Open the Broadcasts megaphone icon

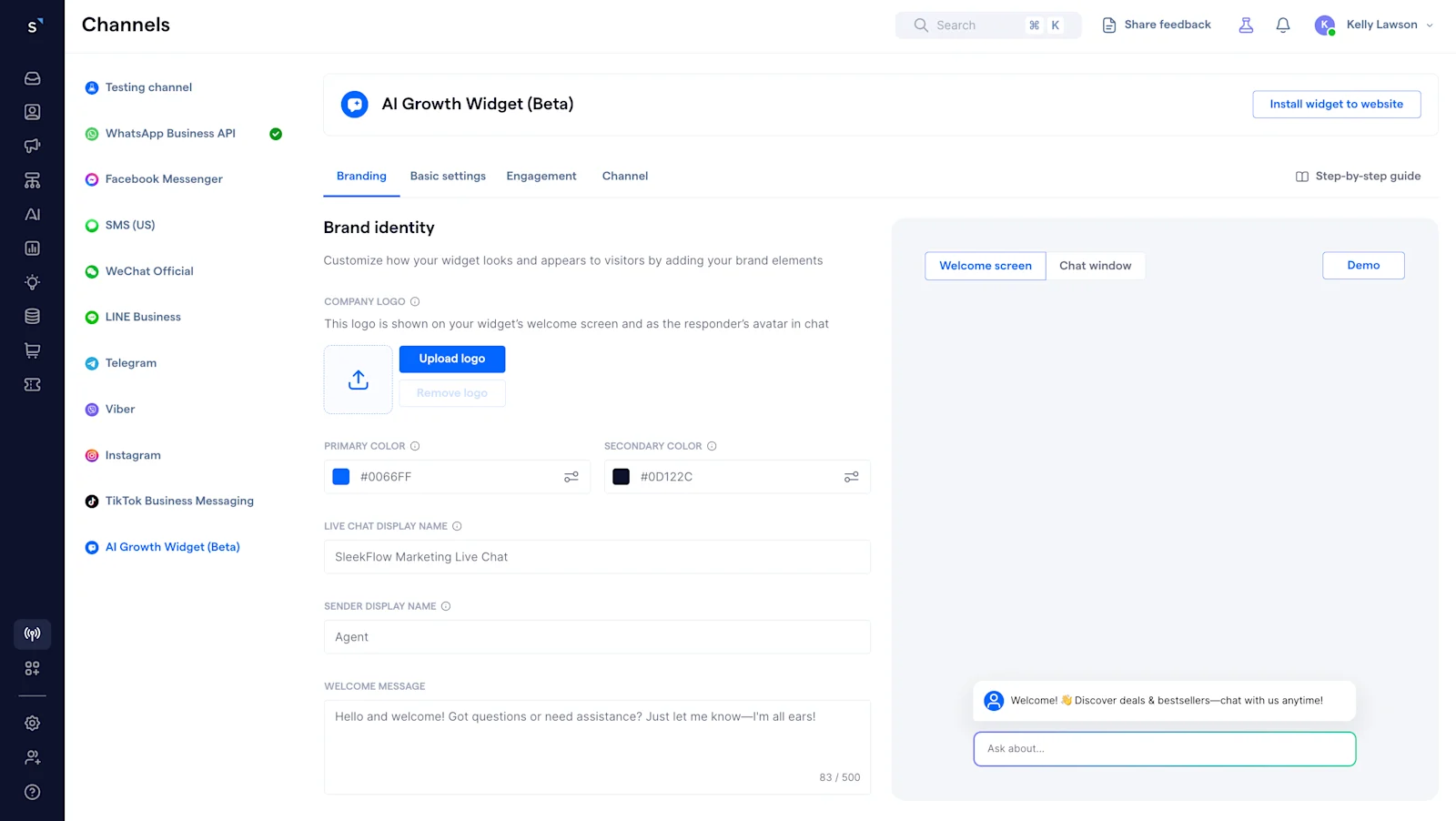pyautogui.click(x=32, y=145)
